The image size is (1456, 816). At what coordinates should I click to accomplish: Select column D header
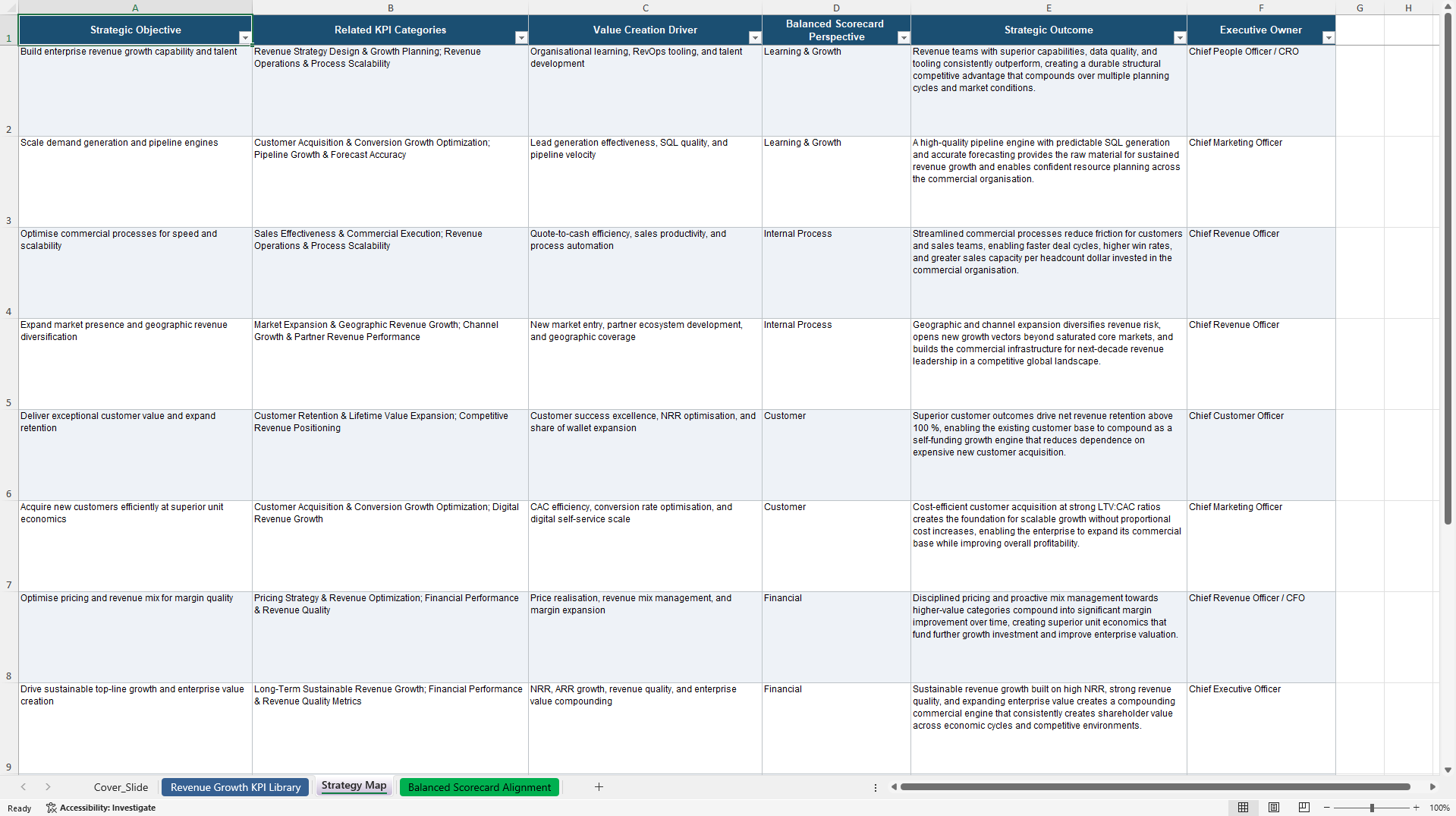(x=836, y=8)
